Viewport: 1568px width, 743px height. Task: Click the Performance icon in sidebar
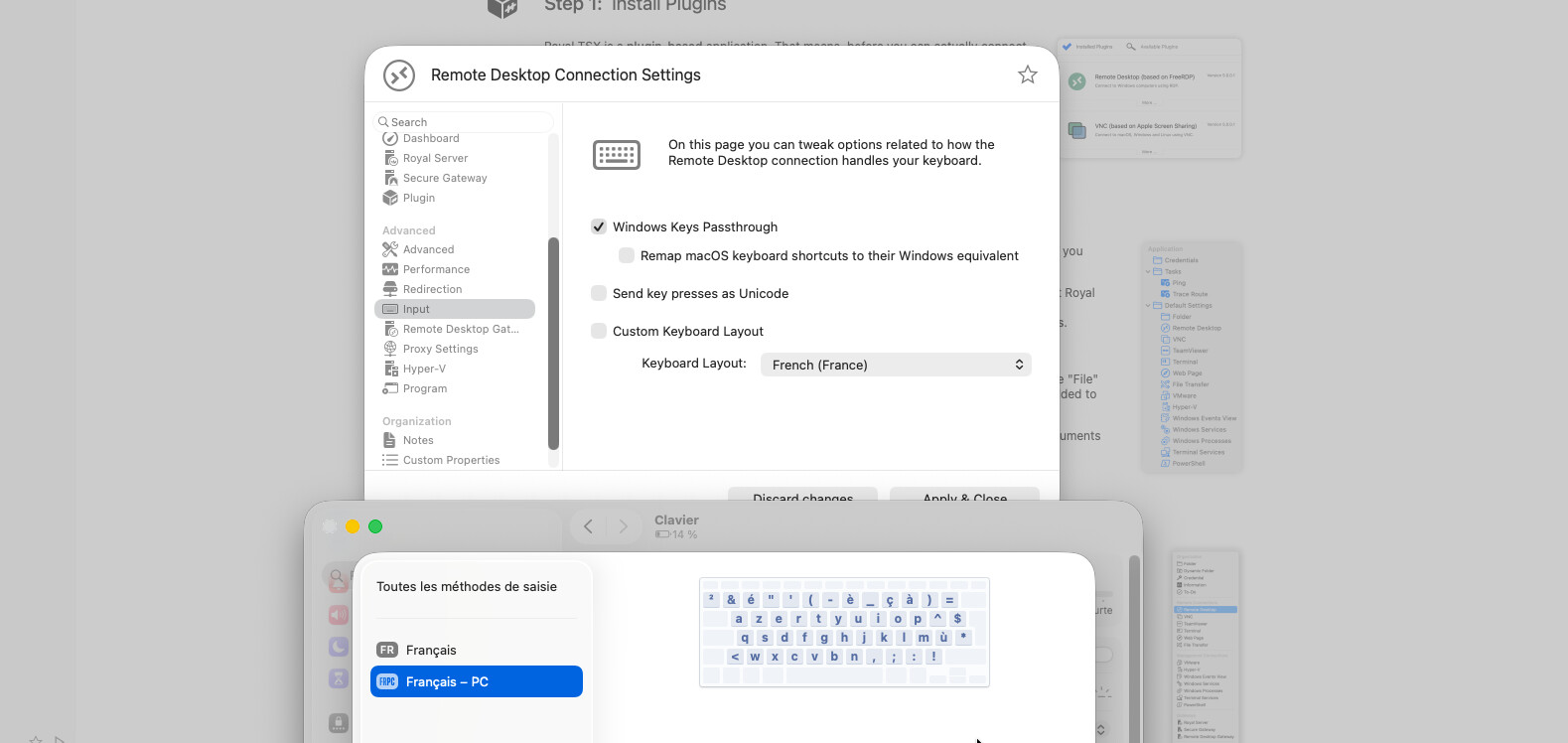[390, 269]
